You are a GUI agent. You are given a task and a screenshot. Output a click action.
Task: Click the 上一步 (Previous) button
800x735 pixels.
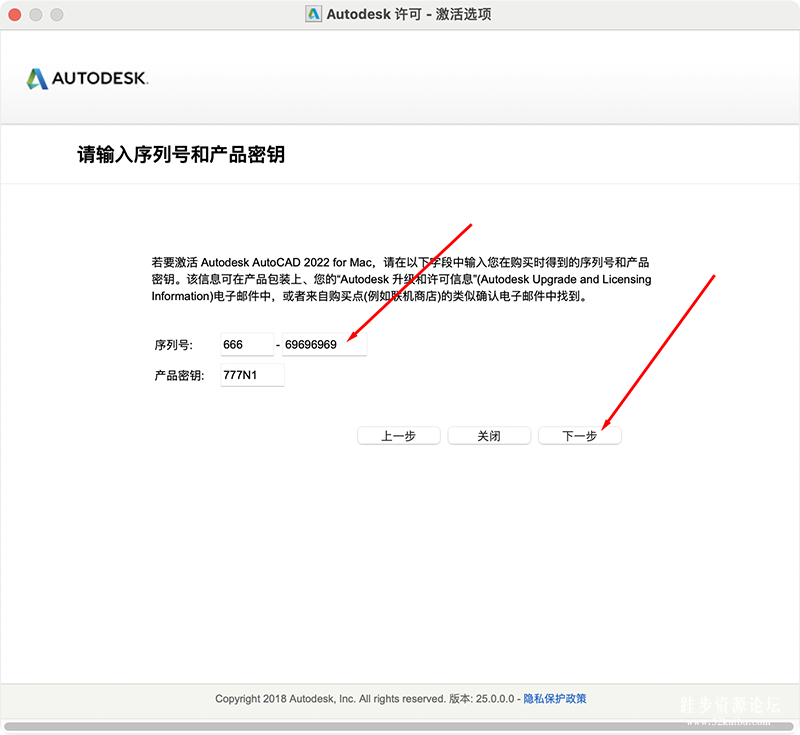click(x=398, y=436)
